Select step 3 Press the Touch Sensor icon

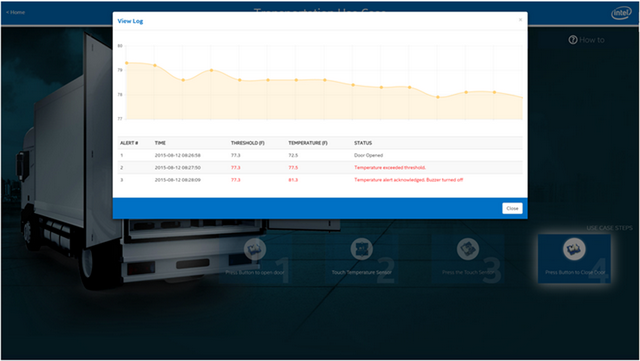(468, 249)
